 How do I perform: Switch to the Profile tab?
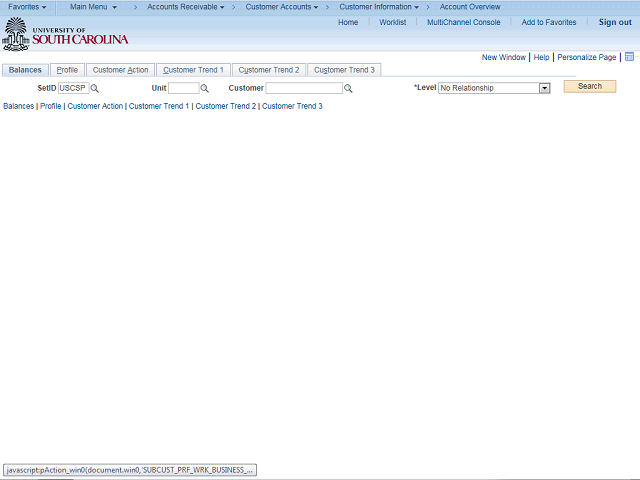[x=67, y=70]
